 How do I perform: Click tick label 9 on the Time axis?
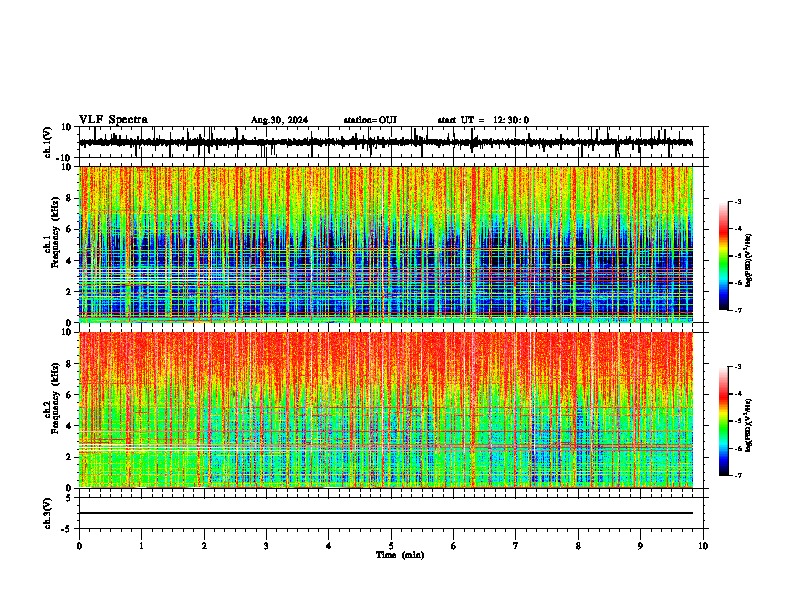tap(640, 546)
